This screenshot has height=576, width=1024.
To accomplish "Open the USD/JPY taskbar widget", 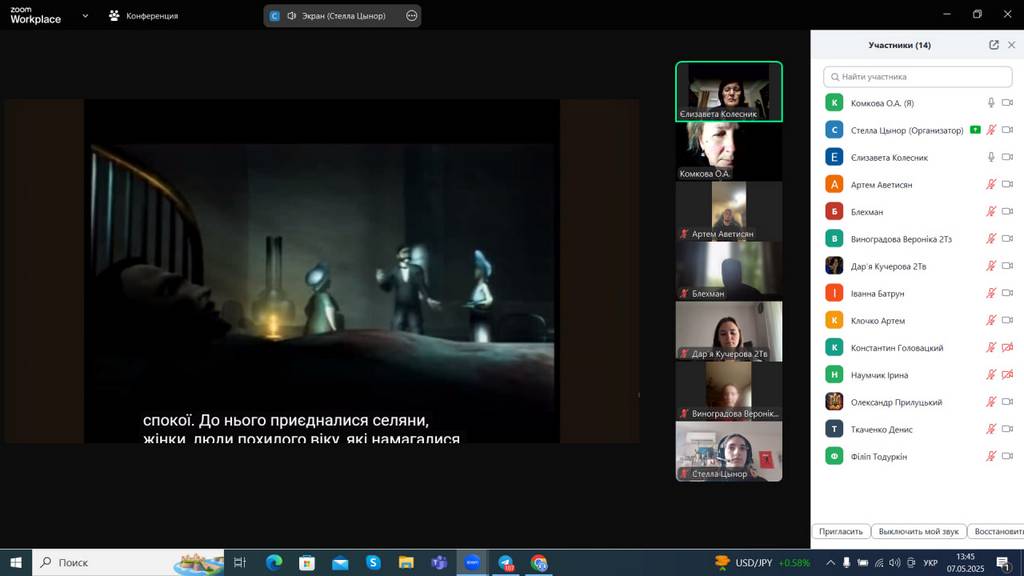I will [762, 562].
